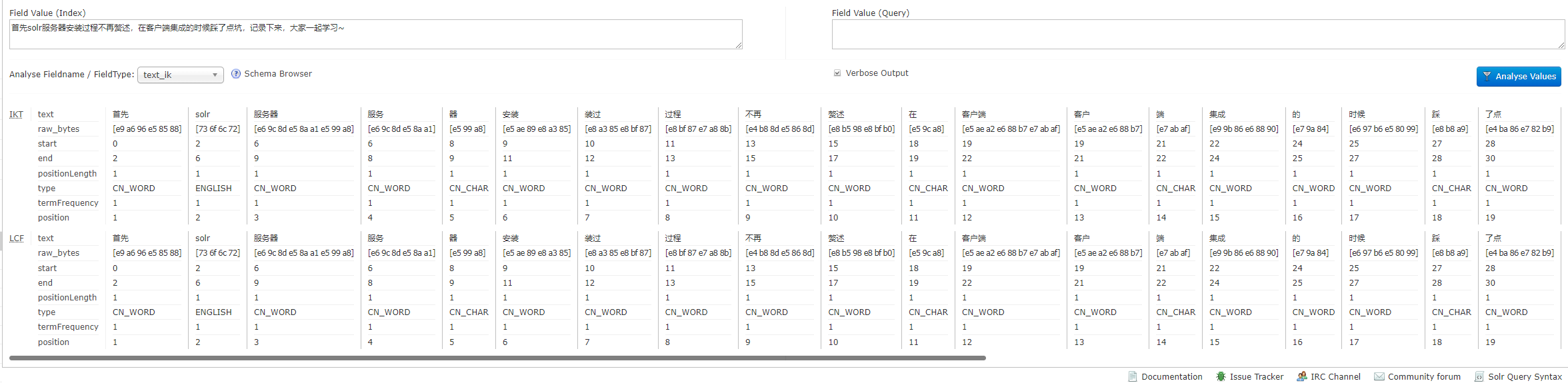Toggle the Verbose Output checkbox
The image size is (1568, 391).
tap(837, 73)
